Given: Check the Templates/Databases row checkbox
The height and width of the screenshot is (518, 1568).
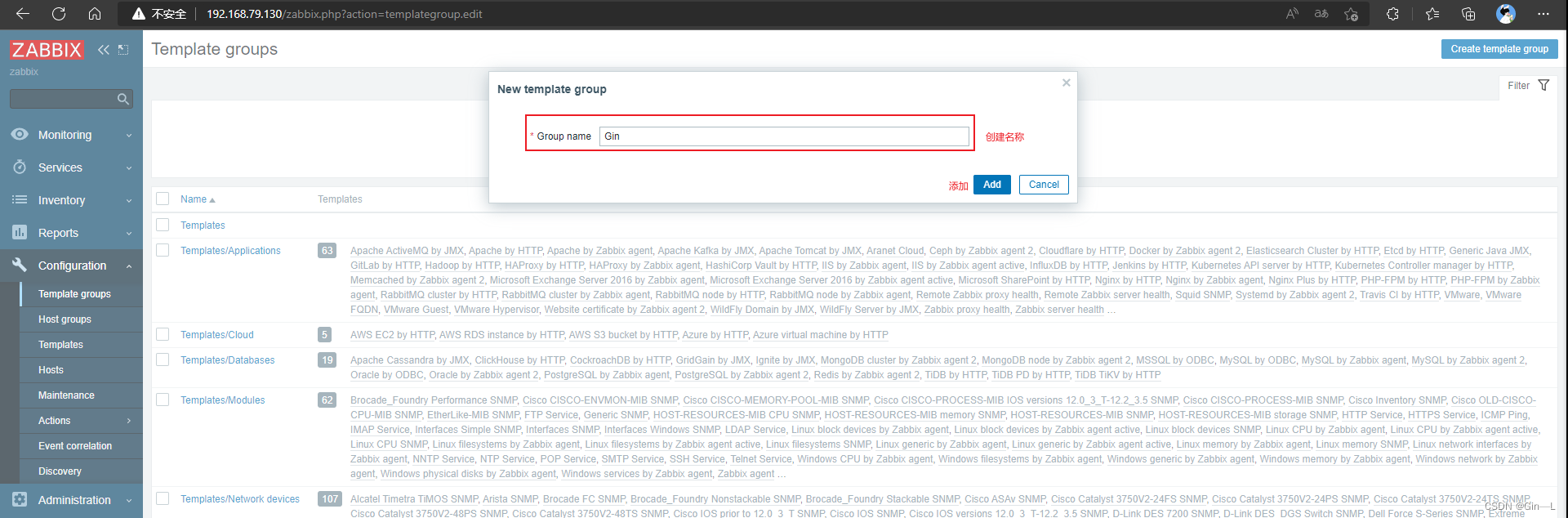Looking at the screenshot, I should click(163, 359).
